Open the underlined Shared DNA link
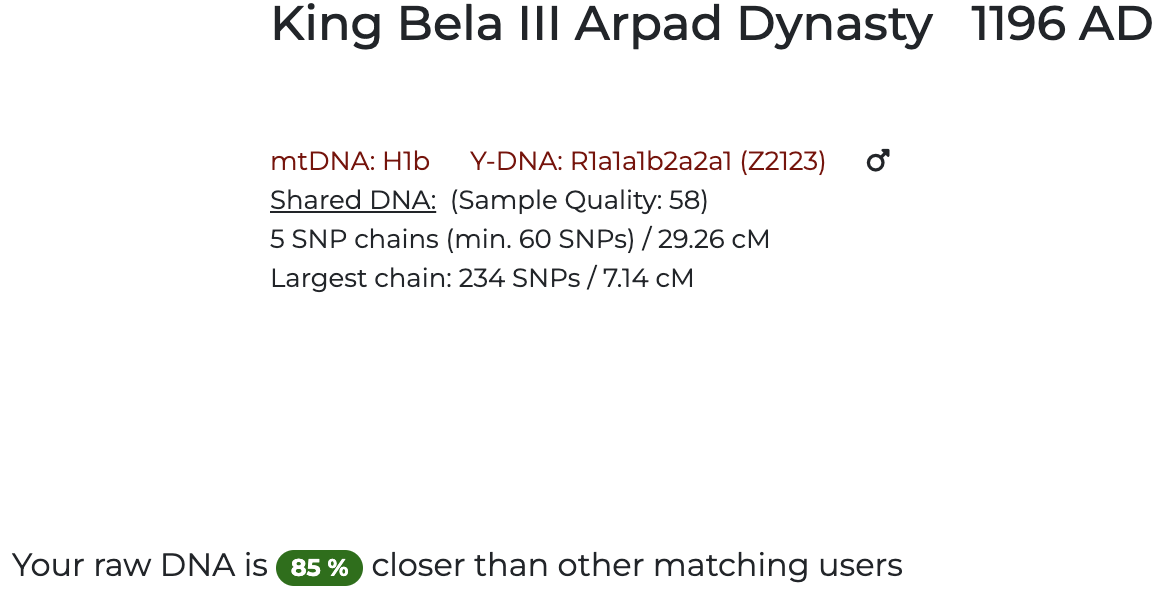The height and width of the screenshot is (610, 1172). (353, 200)
